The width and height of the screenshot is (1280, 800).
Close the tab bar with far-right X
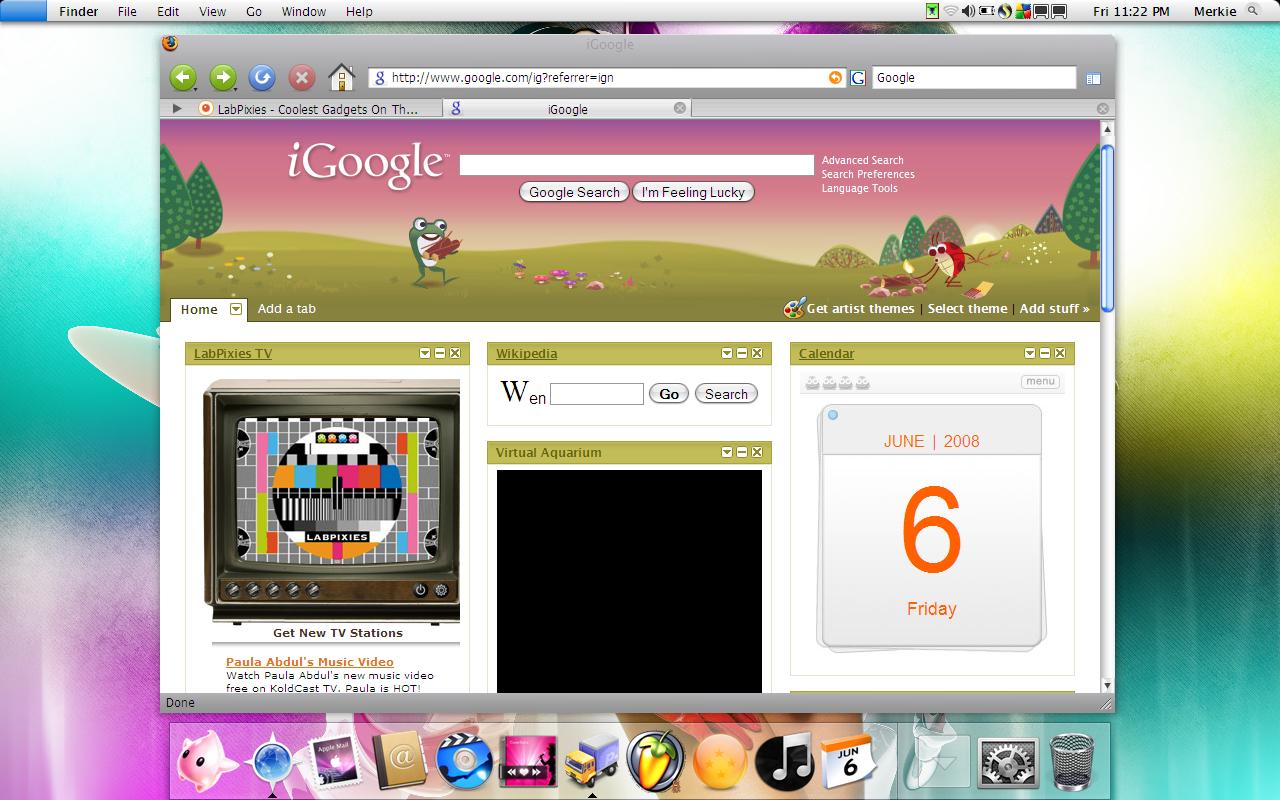pyautogui.click(x=1103, y=108)
